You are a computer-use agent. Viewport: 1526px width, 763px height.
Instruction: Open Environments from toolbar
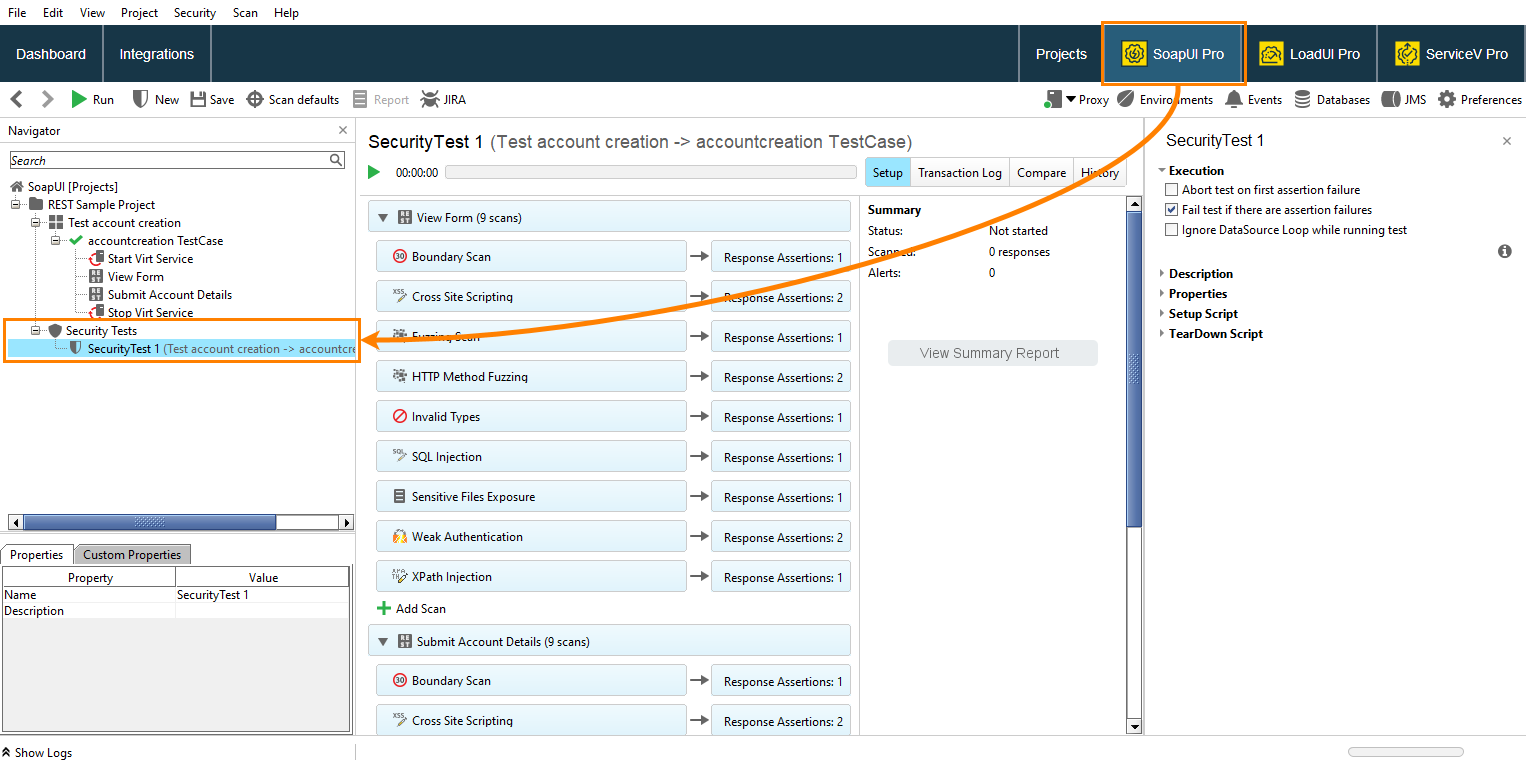(x=1165, y=99)
